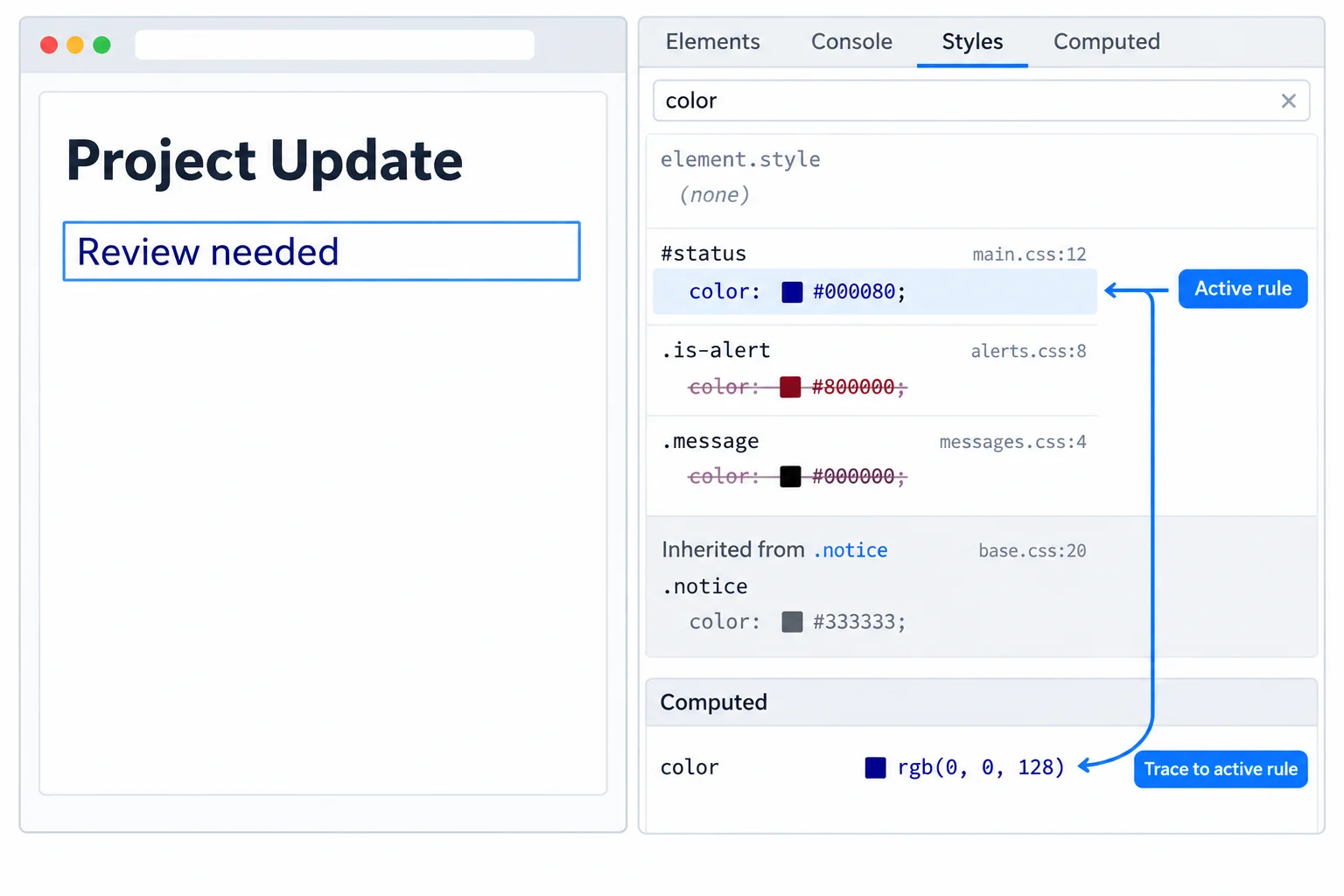Click the .is-alert selector
1344x896 pixels.
[x=716, y=351]
